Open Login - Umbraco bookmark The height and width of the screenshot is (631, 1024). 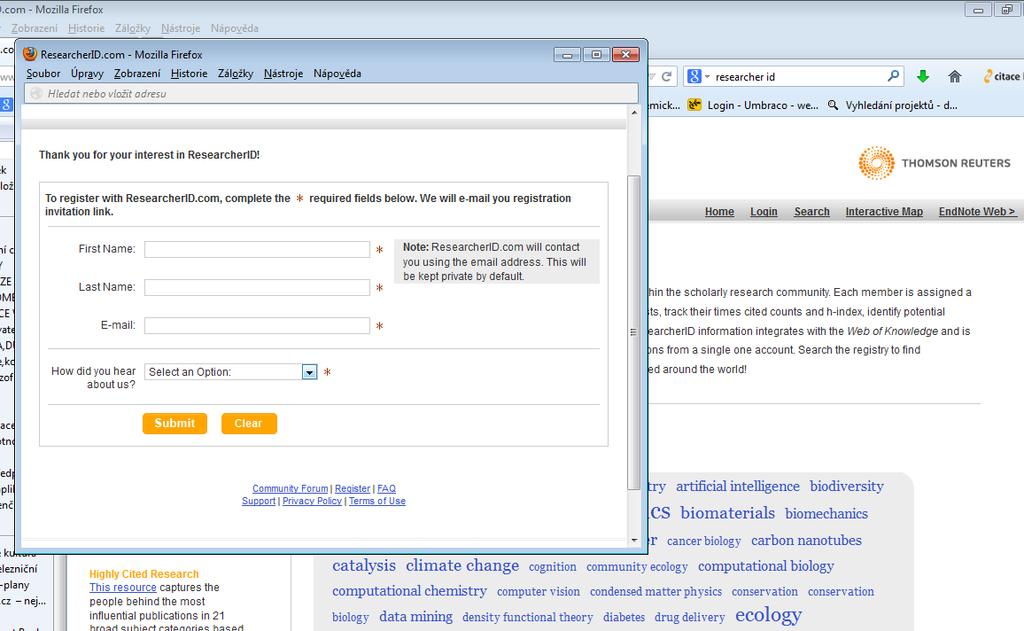(753, 105)
